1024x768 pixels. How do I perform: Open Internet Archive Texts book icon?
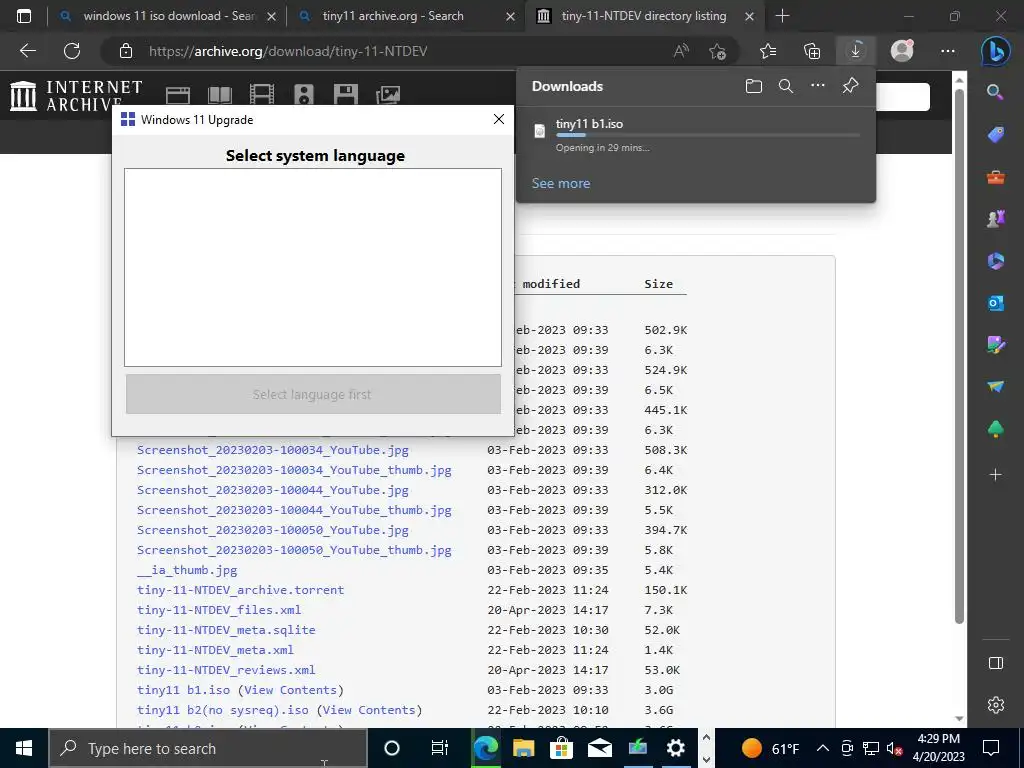(x=219, y=95)
